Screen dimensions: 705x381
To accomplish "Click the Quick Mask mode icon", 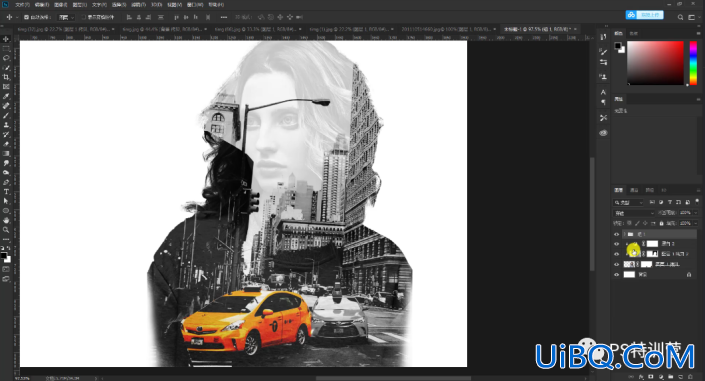I will [x=6, y=269].
